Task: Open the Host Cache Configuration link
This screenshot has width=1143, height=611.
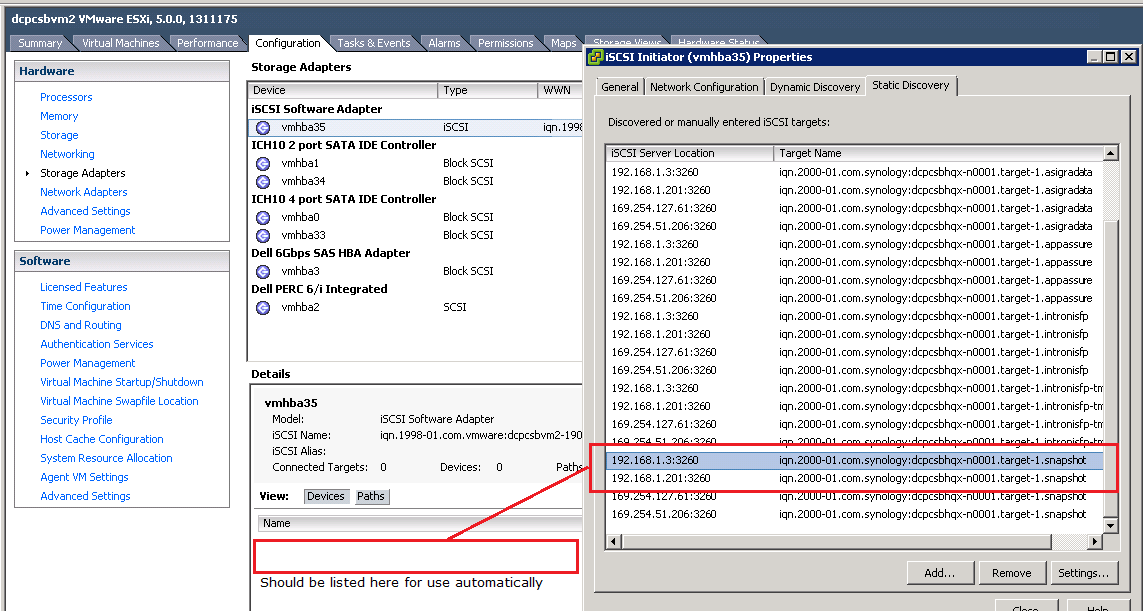Action: [102, 439]
